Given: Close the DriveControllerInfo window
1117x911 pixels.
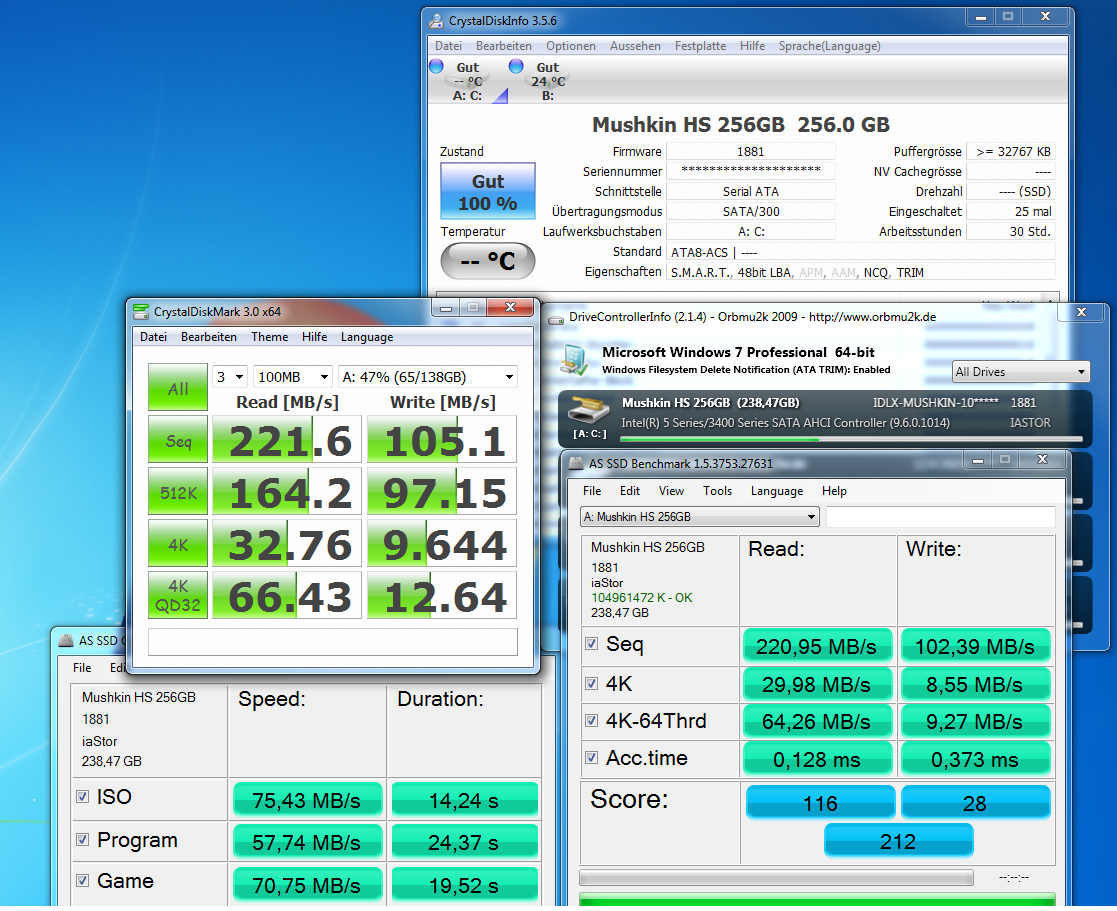Looking at the screenshot, I should [x=1081, y=312].
